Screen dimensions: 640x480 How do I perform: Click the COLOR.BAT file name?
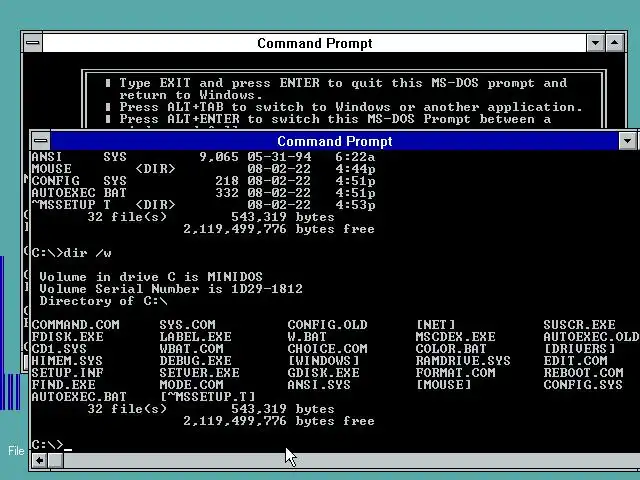point(451,349)
